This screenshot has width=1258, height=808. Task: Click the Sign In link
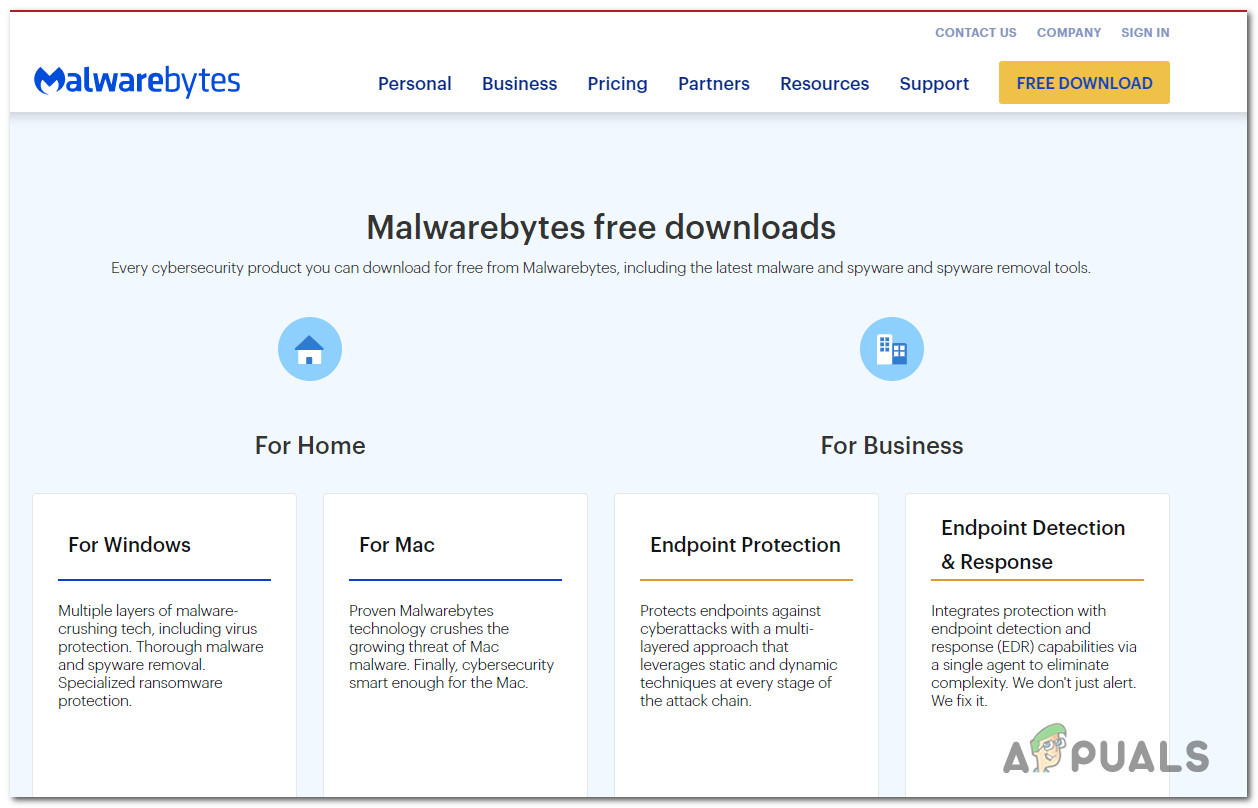(x=1145, y=33)
